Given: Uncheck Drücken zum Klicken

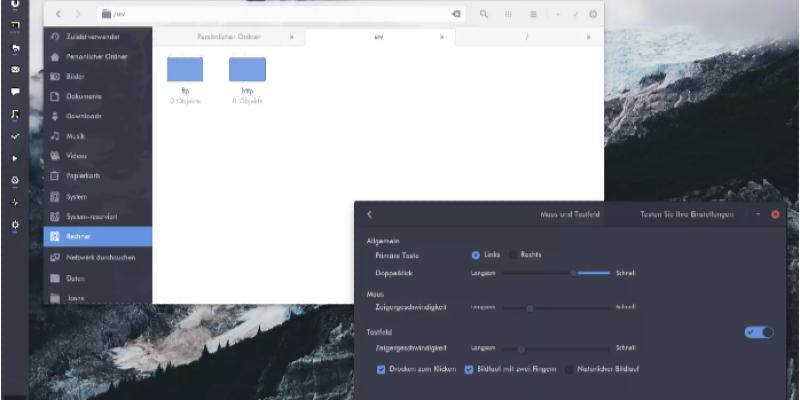Looking at the screenshot, I should click(x=381, y=369).
